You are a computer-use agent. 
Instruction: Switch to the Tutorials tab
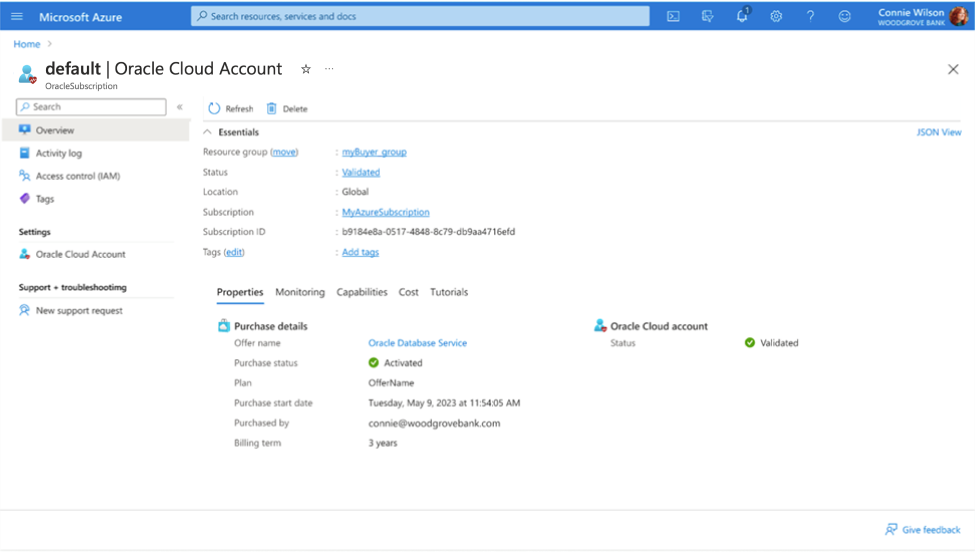(449, 292)
